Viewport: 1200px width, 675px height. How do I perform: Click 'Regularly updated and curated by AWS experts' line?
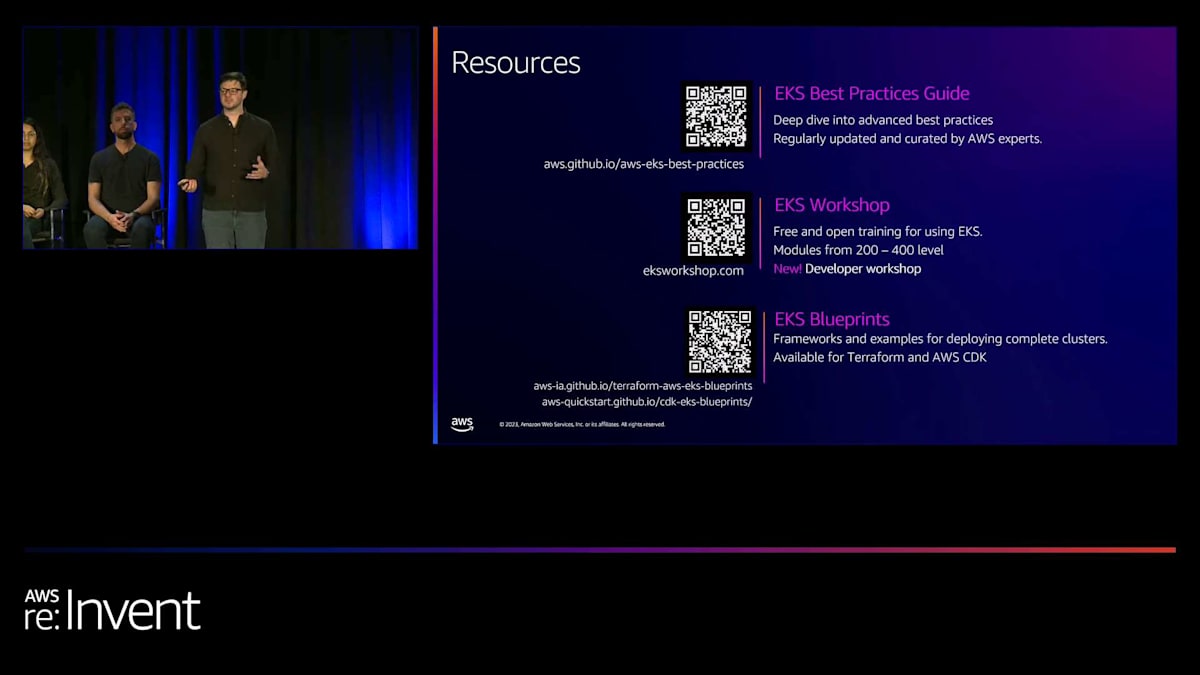908,139
